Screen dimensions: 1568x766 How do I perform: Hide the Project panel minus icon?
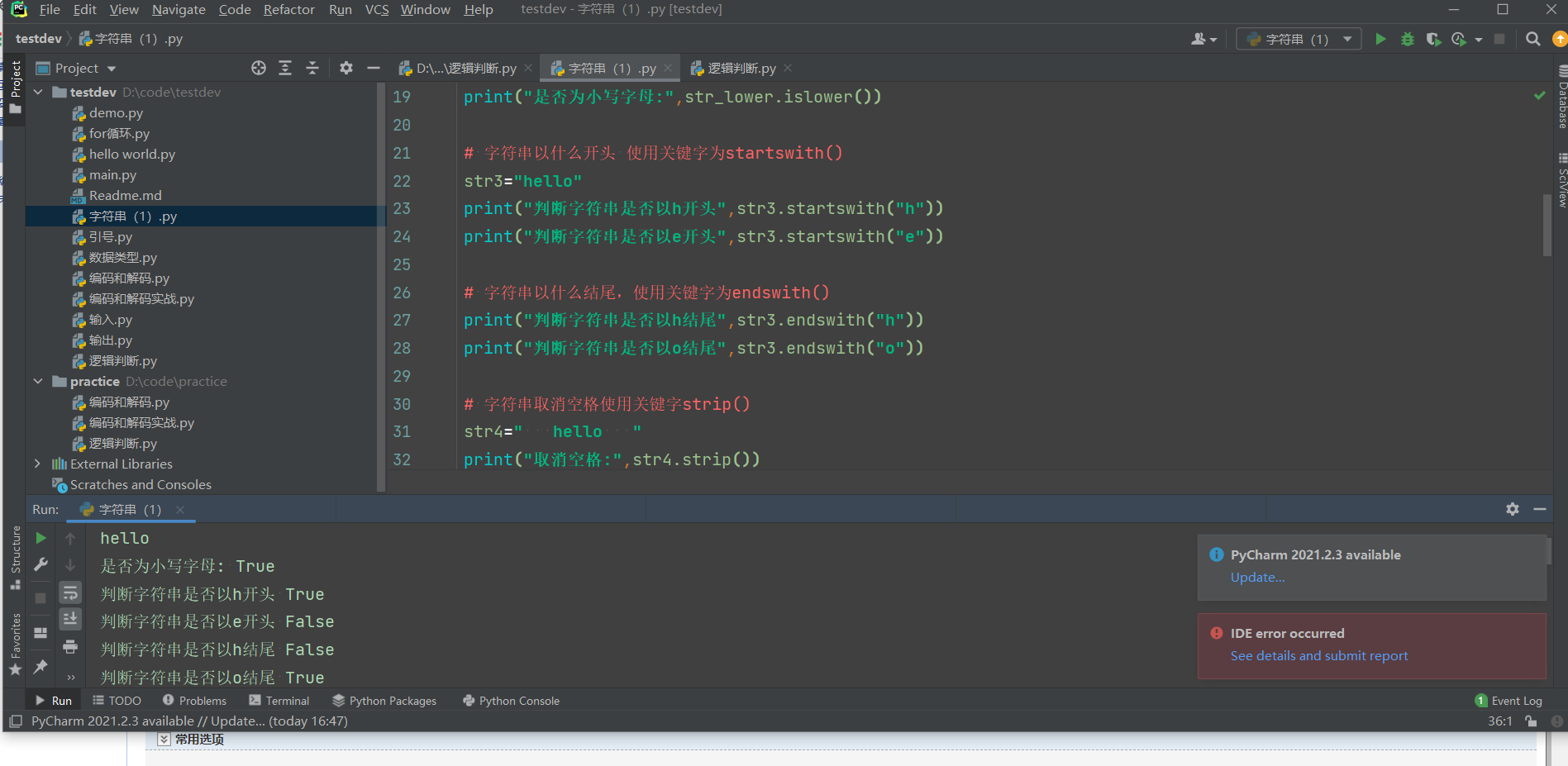coord(374,68)
